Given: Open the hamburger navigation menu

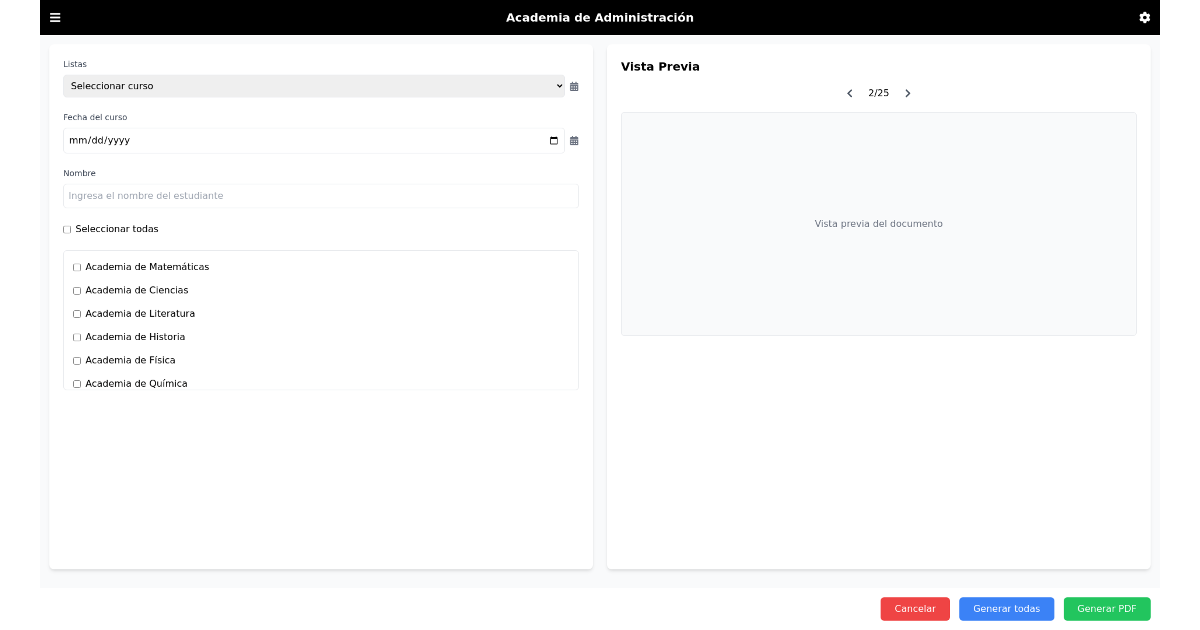Looking at the screenshot, I should 55,17.
